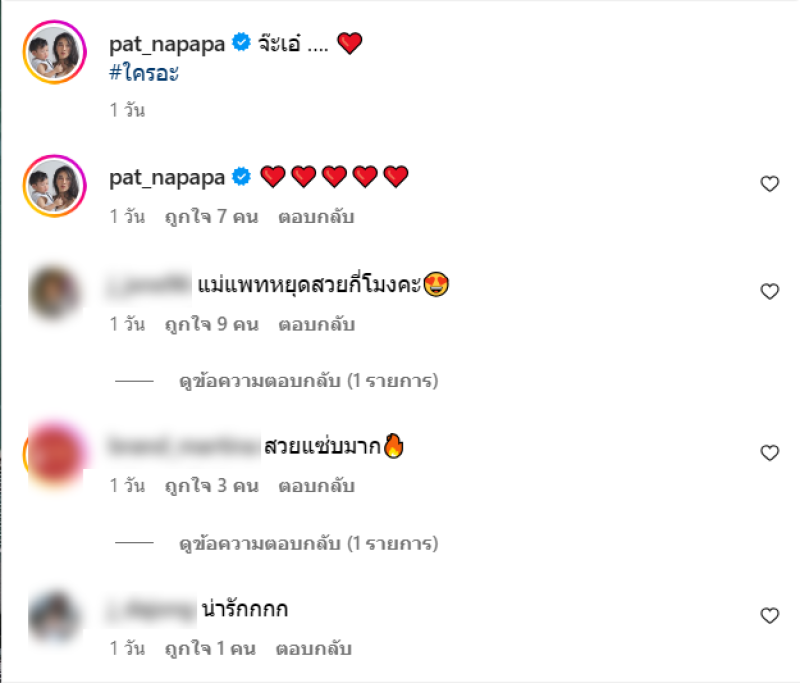Open pat_napapa username on hearts comment
The height and width of the screenshot is (683, 800).
click(x=167, y=178)
